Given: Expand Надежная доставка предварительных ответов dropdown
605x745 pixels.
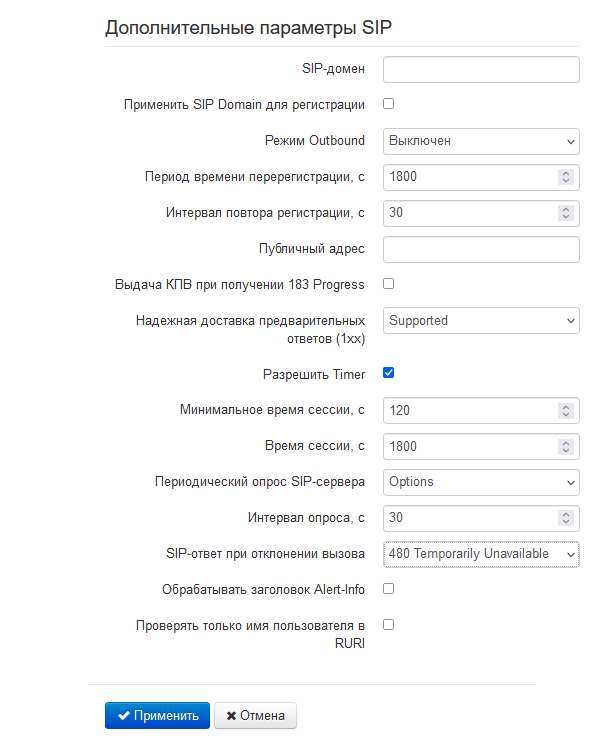Looking at the screenshot, I should (481, 321).
